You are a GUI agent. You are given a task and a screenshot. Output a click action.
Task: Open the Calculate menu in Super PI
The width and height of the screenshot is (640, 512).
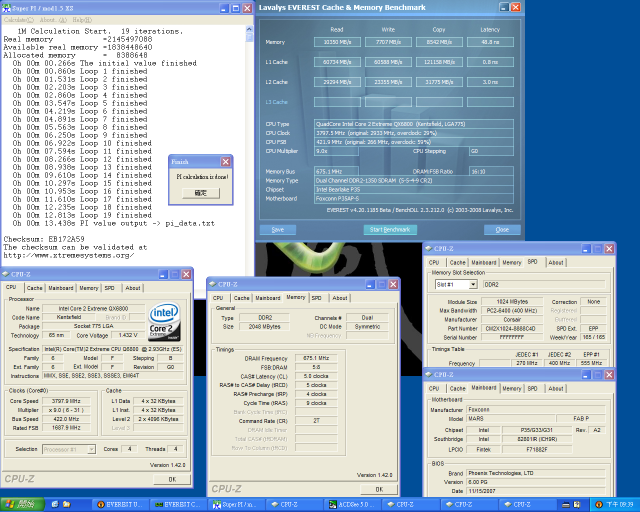click(18, 20)
